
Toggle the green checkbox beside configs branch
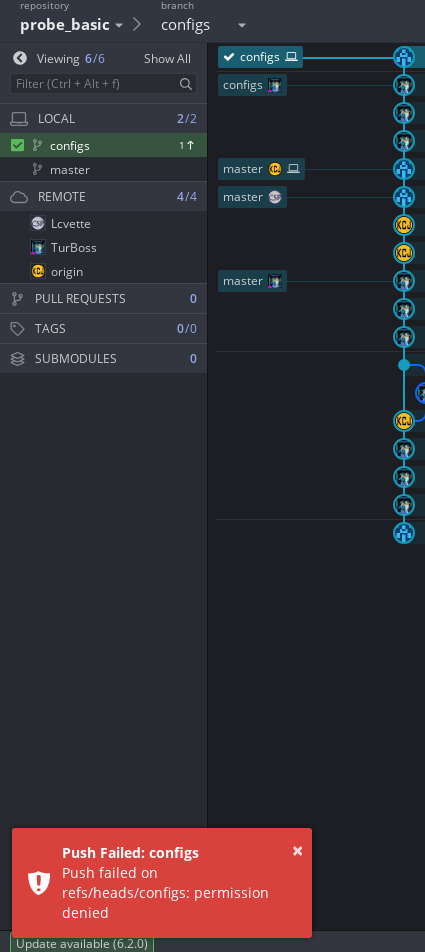pos(18,145)
